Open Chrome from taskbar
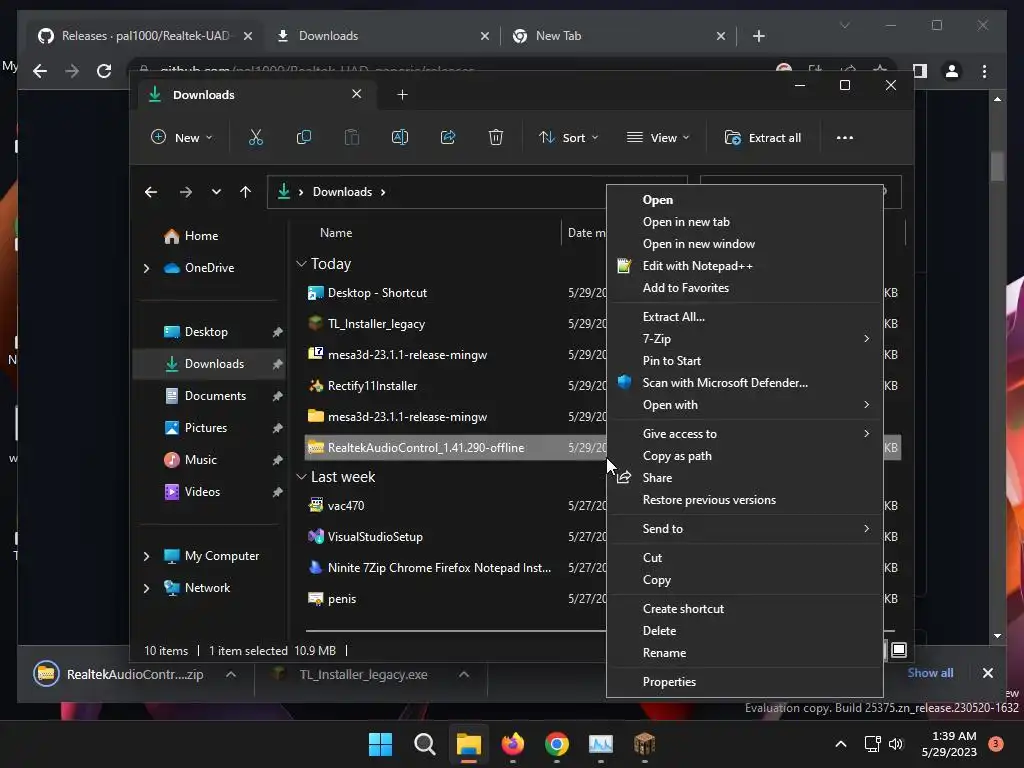 tap(556, 744)
